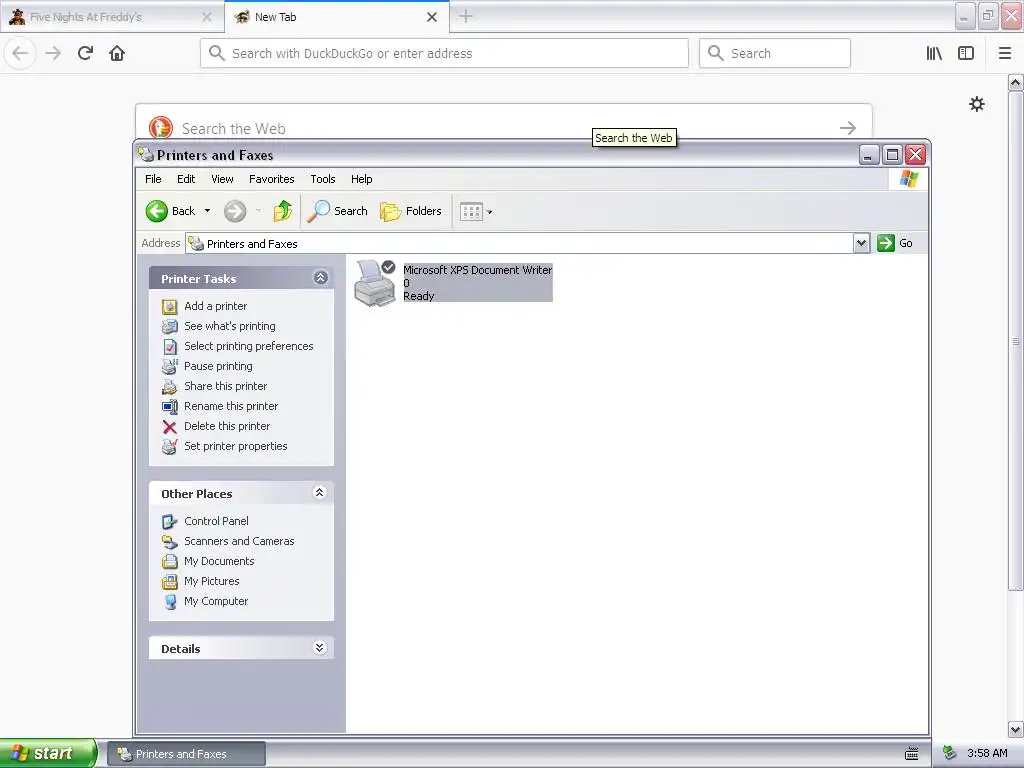This screenshot has width=1024, height=768.
Task: Click the Firefox address bar field
Action: 444,54
